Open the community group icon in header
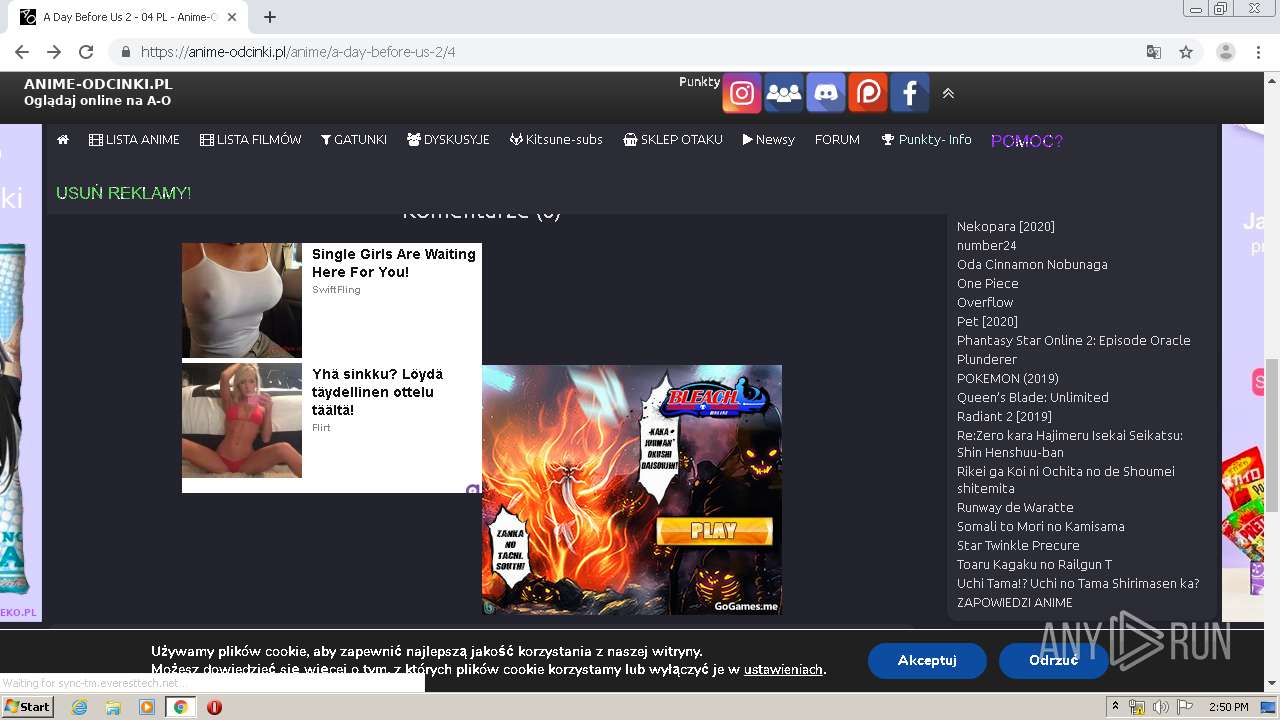Viewport: 1280px width, 720px height. click(x=784, y=93)
